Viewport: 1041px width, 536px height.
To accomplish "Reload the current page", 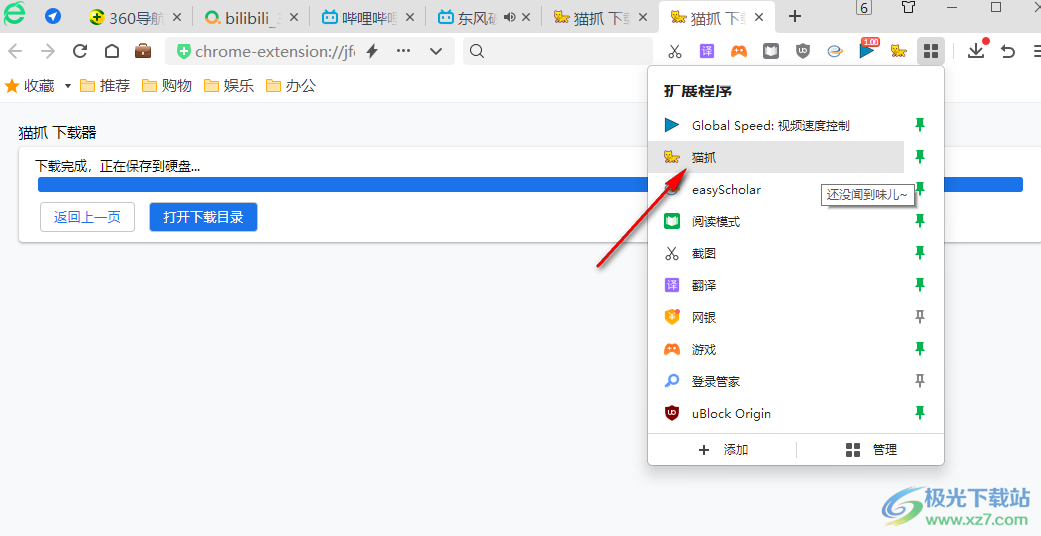I will 80,51.
